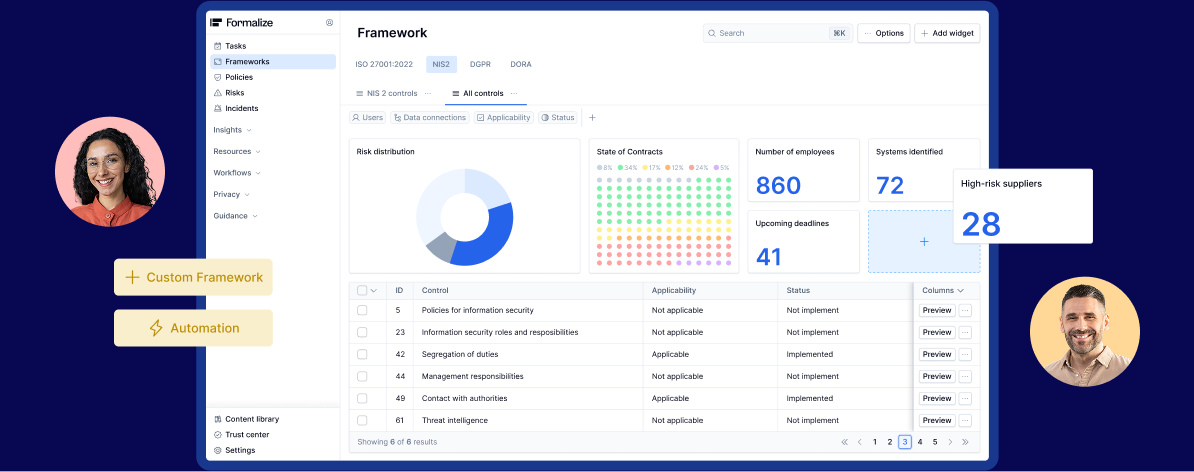Click the Risks warning triangle icon
The width and height of the screenshot is (1194, 472).
(217, 93)
